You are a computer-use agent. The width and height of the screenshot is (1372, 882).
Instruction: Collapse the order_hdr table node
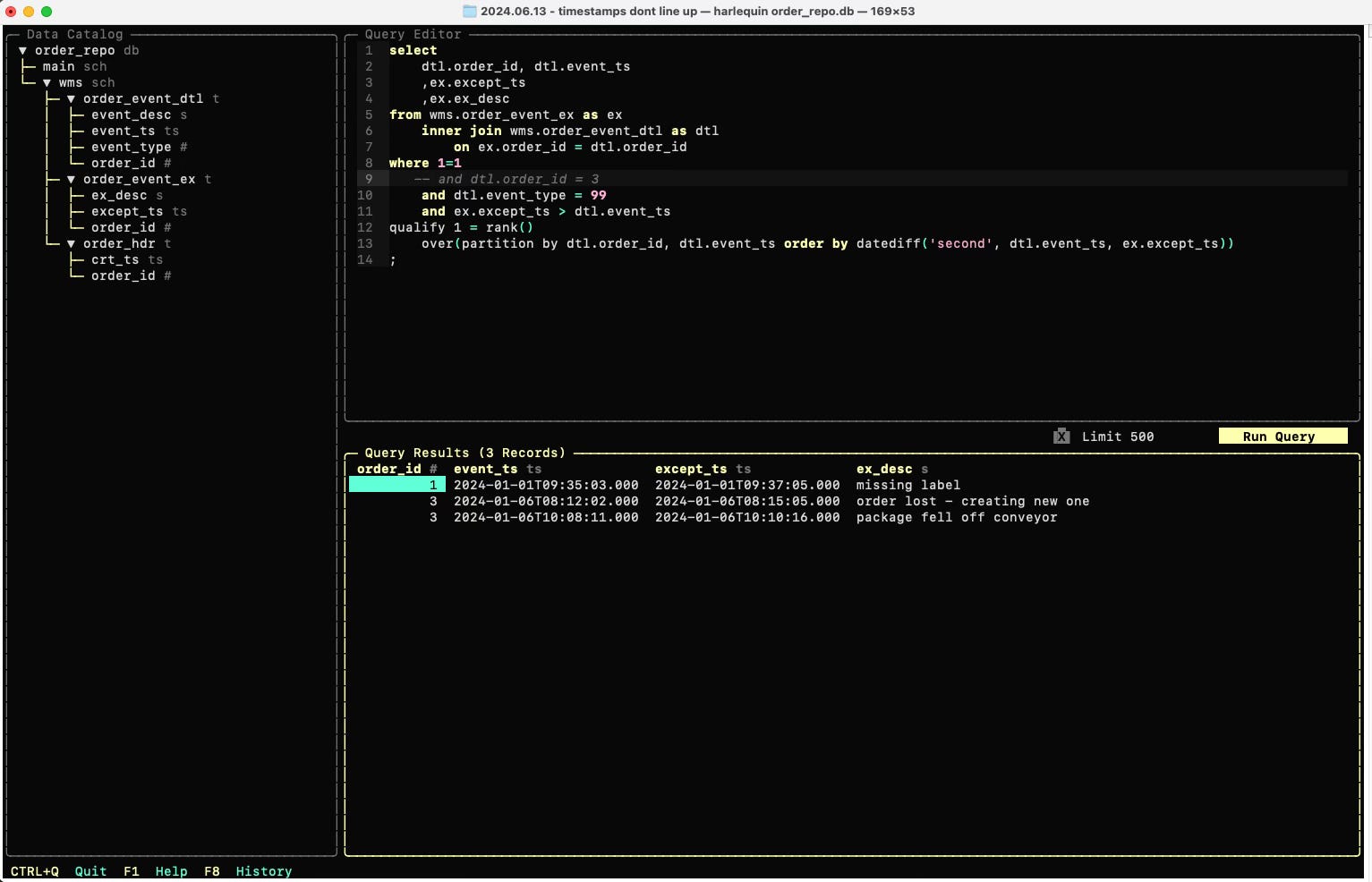(x=72, y=244)
